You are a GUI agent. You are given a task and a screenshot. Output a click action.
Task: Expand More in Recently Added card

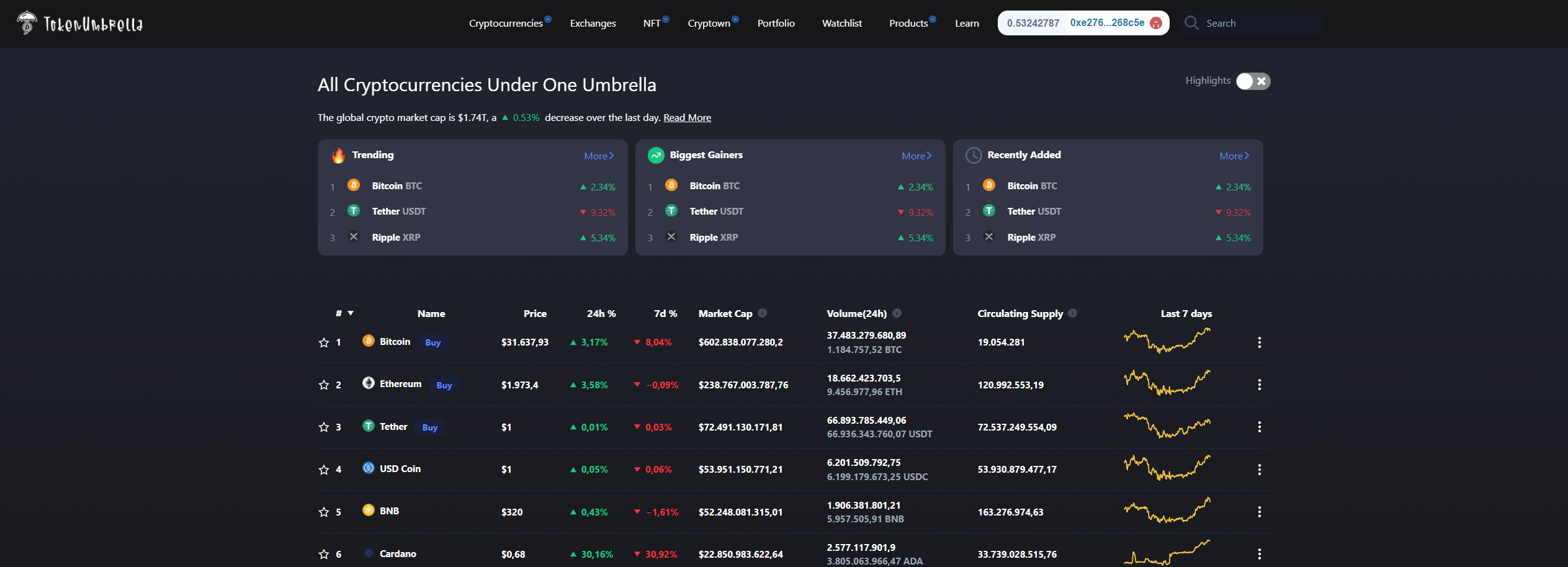(1234, 156)
